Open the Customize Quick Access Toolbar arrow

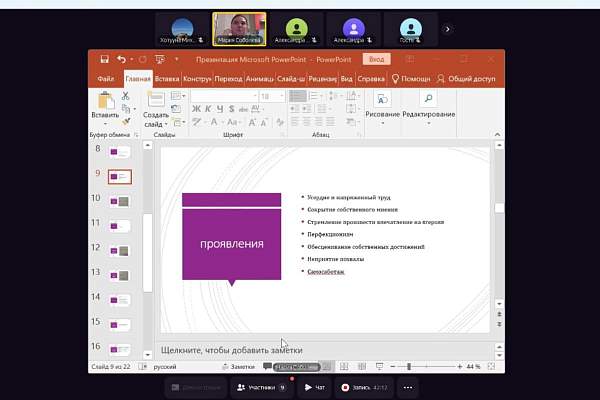176,59
